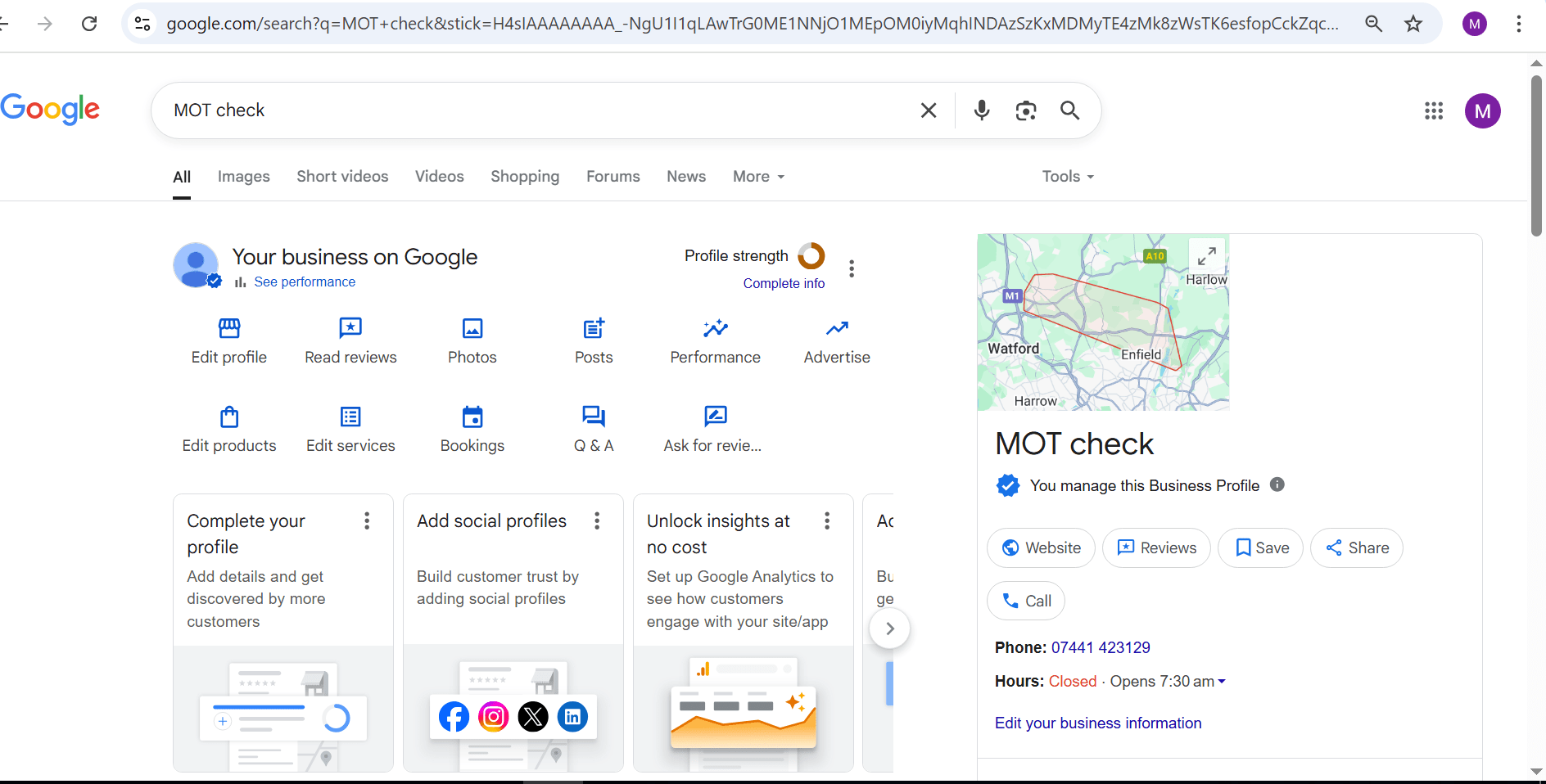This screenshot has width=1546, height=784.
Task: Switch to the News tab
Action: click(686, 177)
